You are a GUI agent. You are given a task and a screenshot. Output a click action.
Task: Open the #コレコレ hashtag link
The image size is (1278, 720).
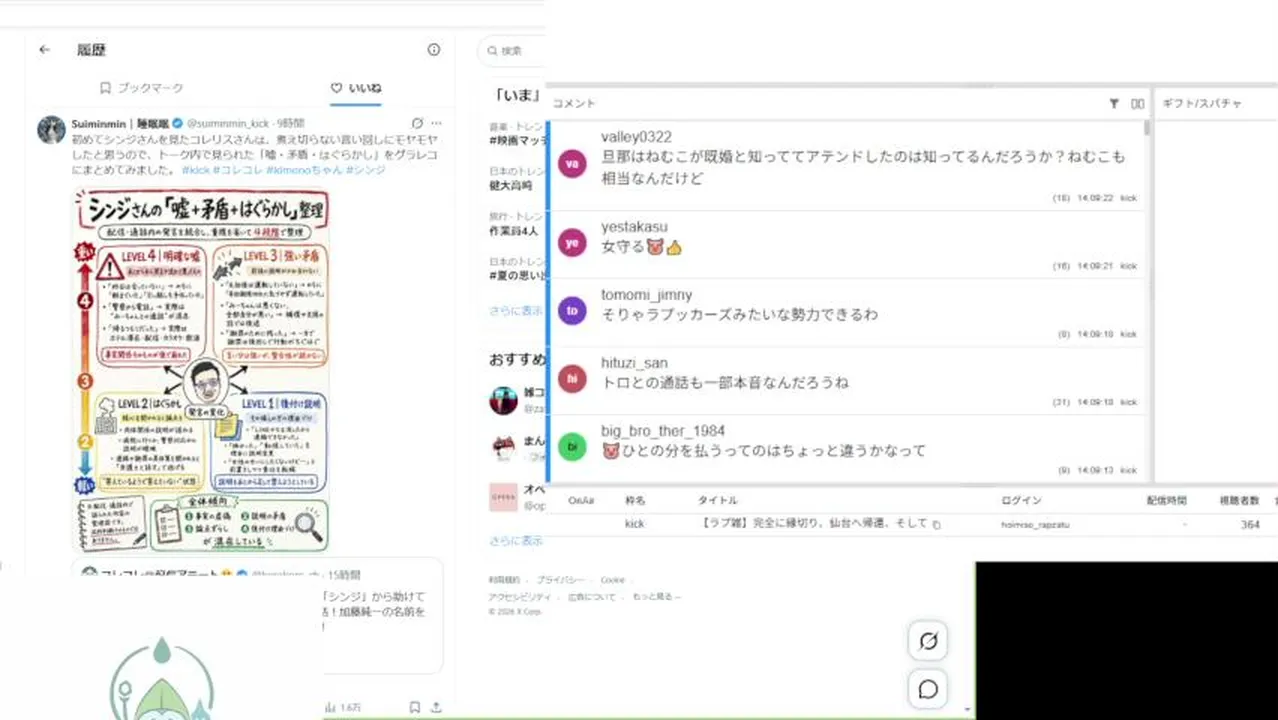coord(238,170)
